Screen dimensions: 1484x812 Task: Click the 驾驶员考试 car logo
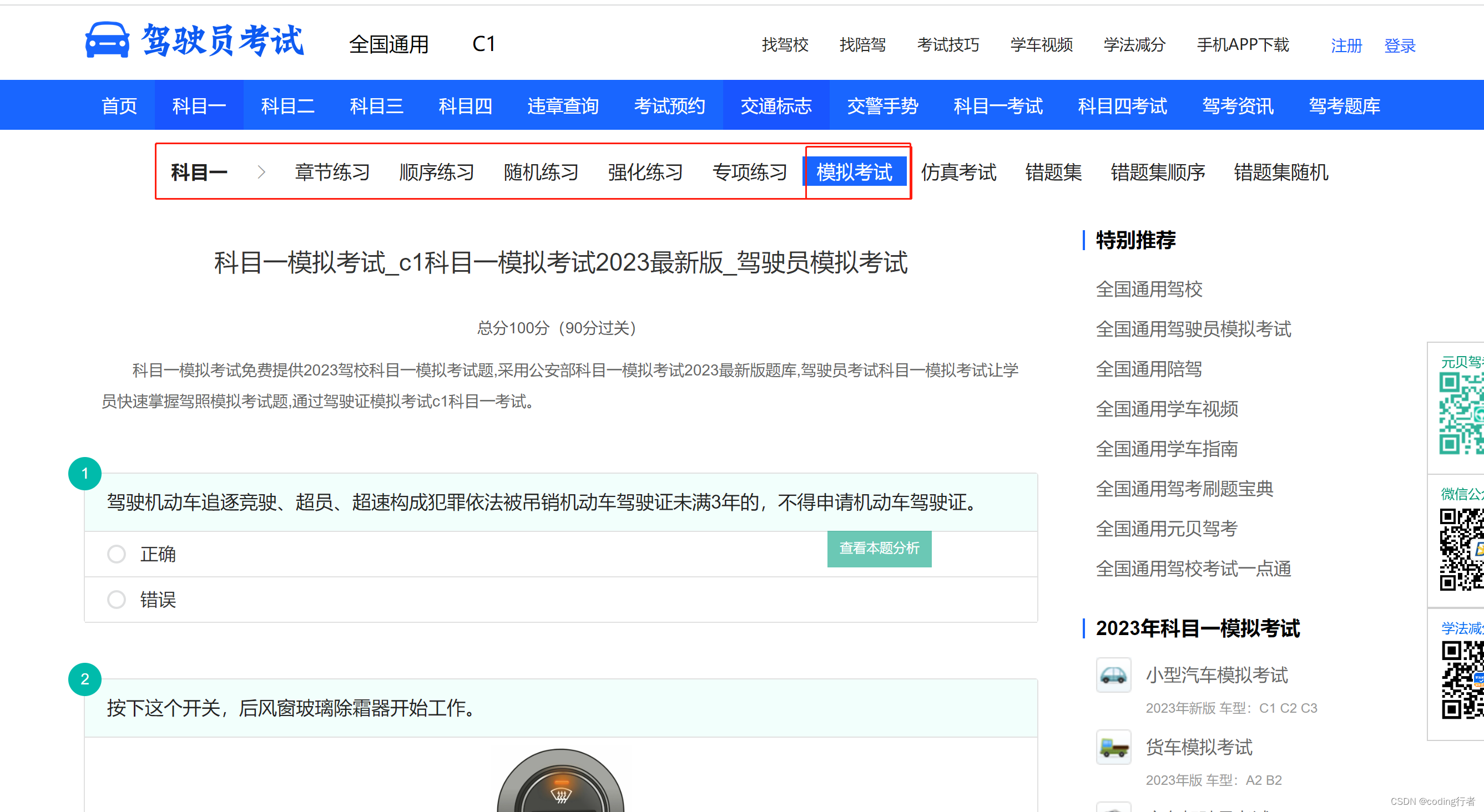coord(107,40)
